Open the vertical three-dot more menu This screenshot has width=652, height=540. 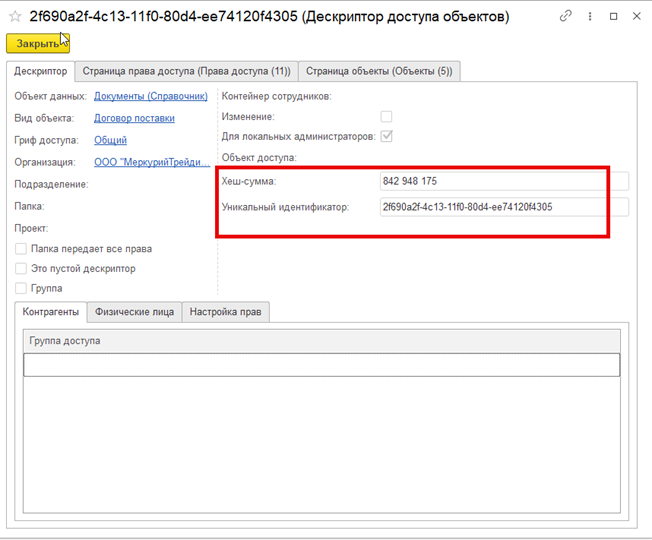[590, 17]
